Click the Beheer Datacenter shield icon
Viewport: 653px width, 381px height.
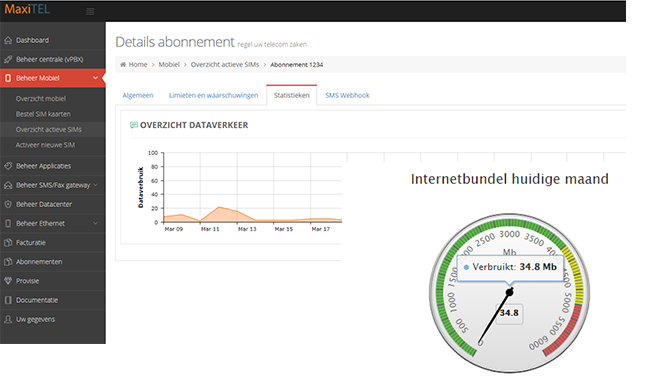tap(8, 204)
